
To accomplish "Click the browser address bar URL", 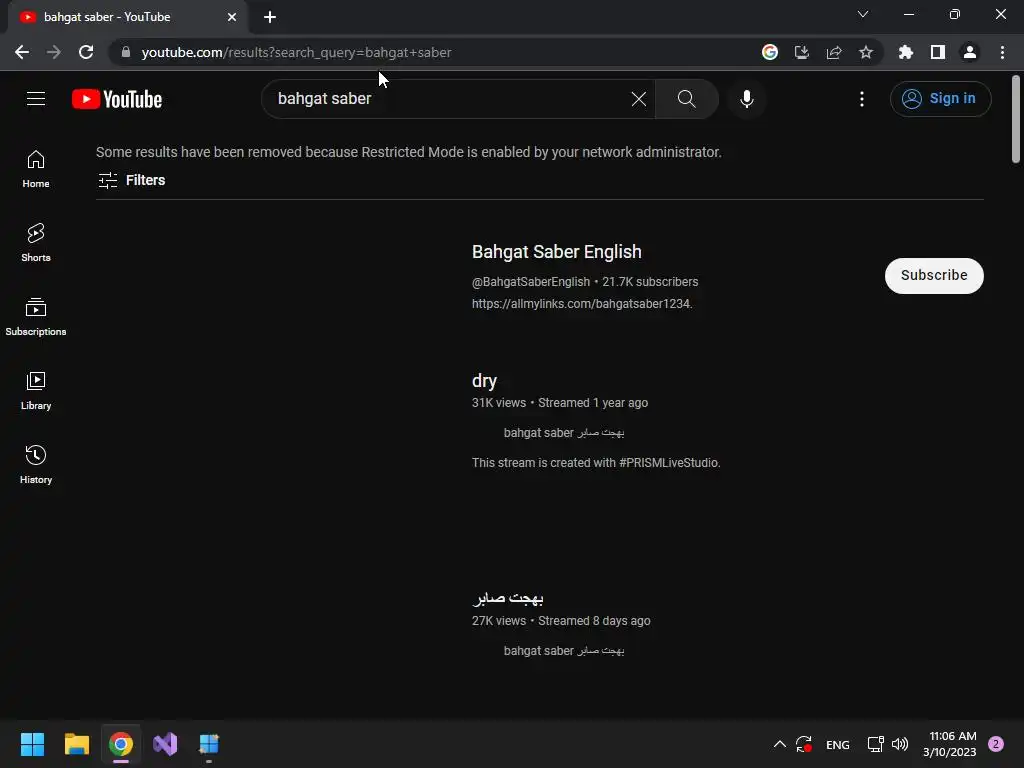I will (x=296, y=52).
